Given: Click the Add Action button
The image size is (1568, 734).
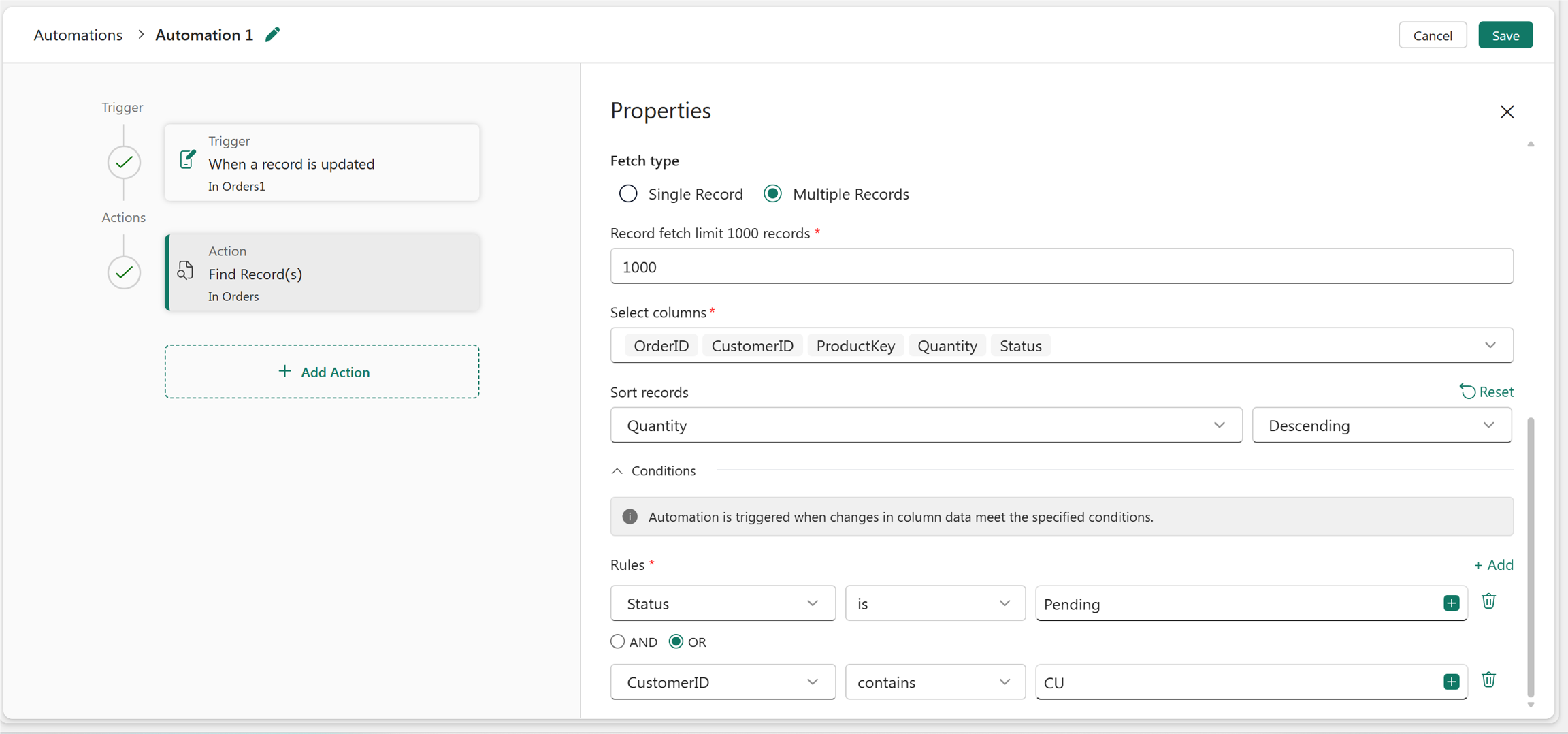Looking at the screenshot, I should click(x=322, y=372).
